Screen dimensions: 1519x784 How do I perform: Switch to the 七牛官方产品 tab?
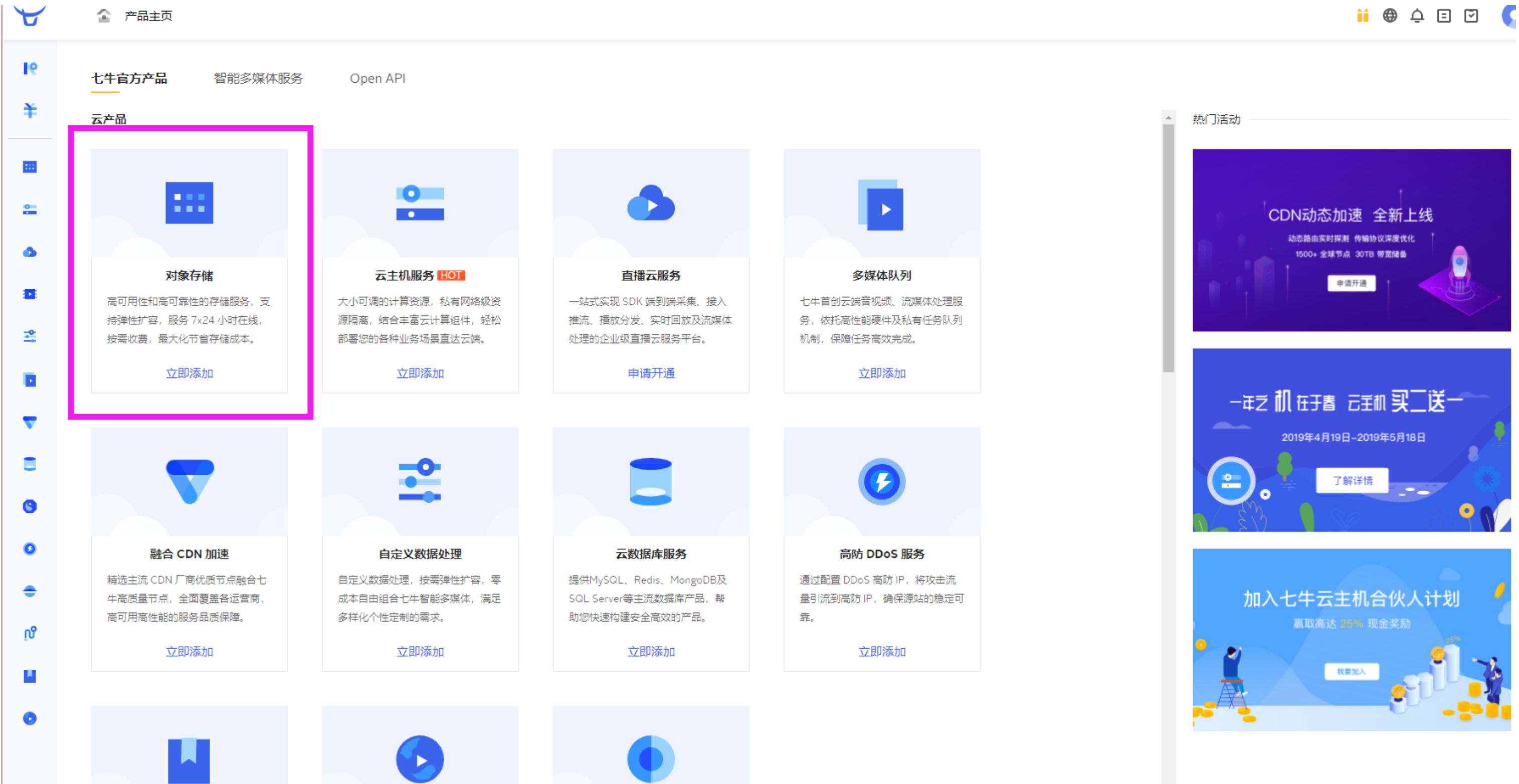[129, 78]
